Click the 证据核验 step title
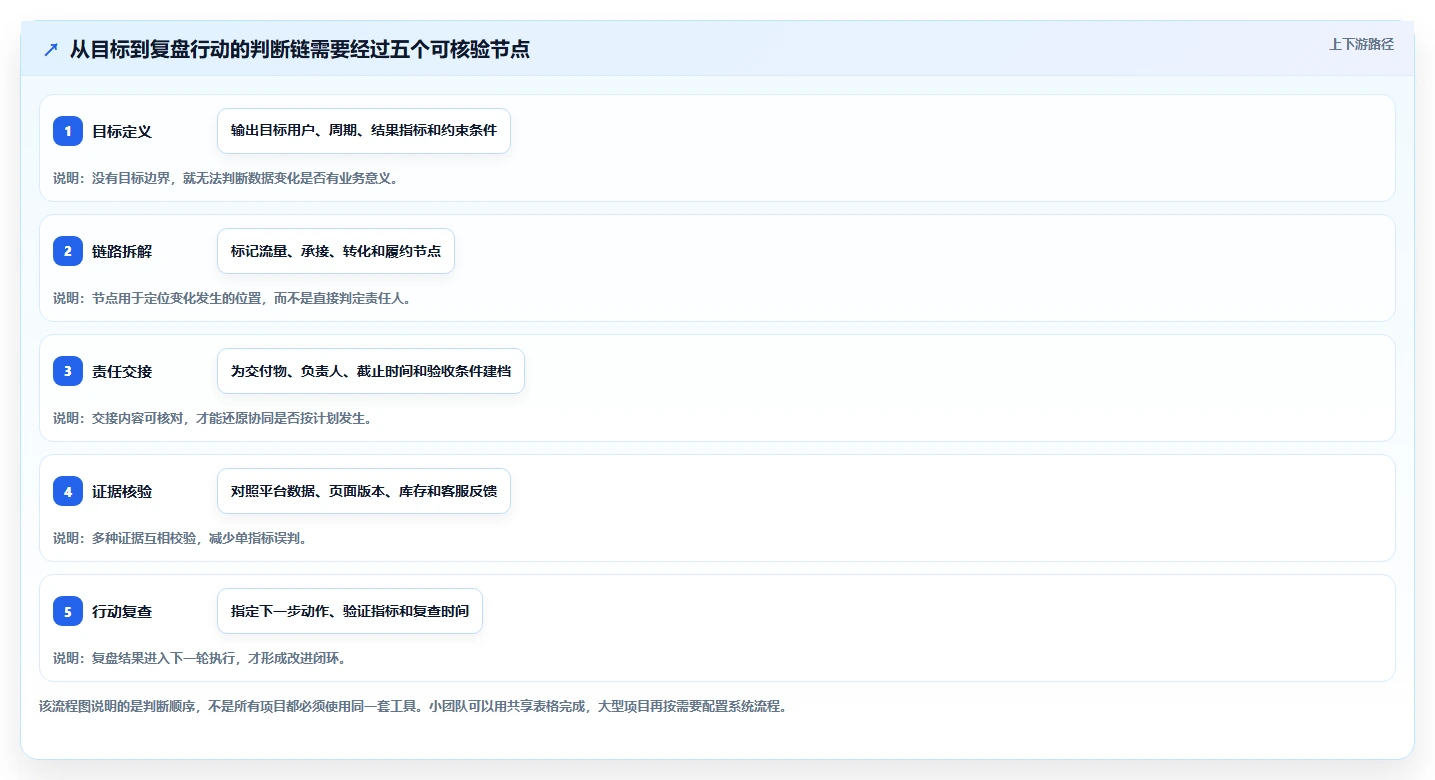Viewport: 1435px width, 780px height. (122, 491)
